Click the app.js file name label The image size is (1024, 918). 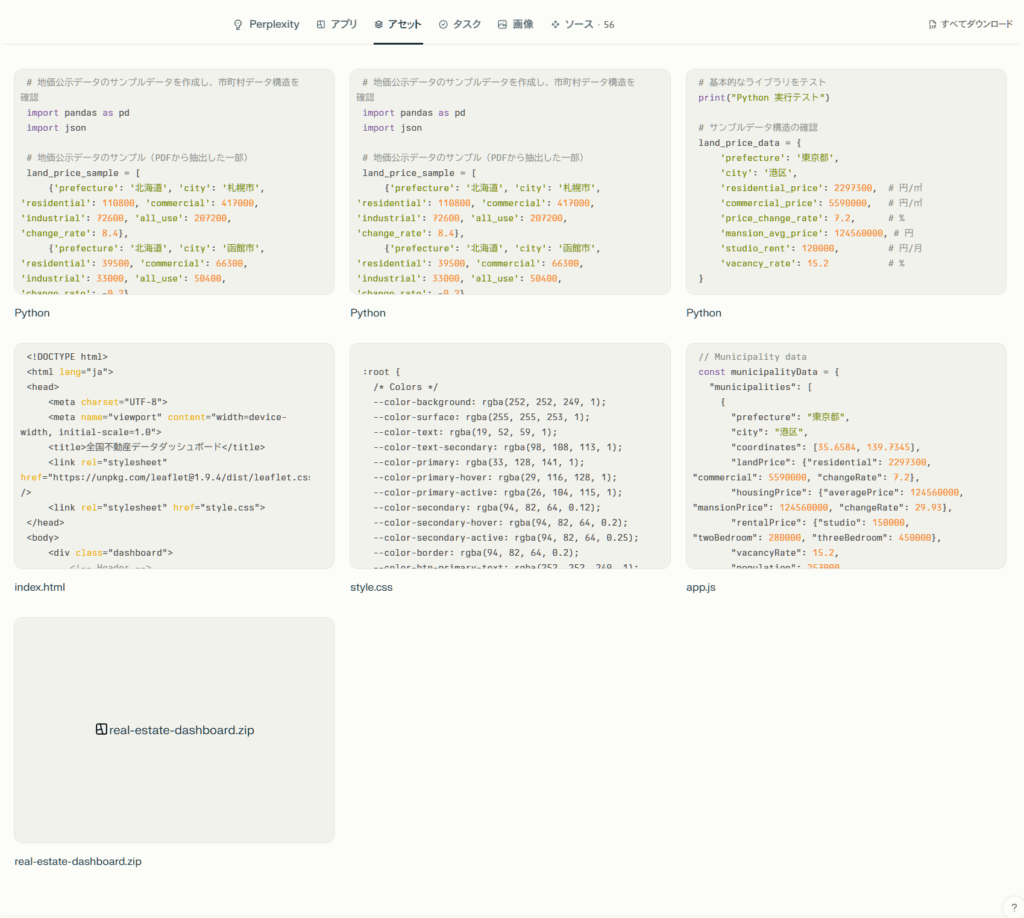tap(701, 587)
